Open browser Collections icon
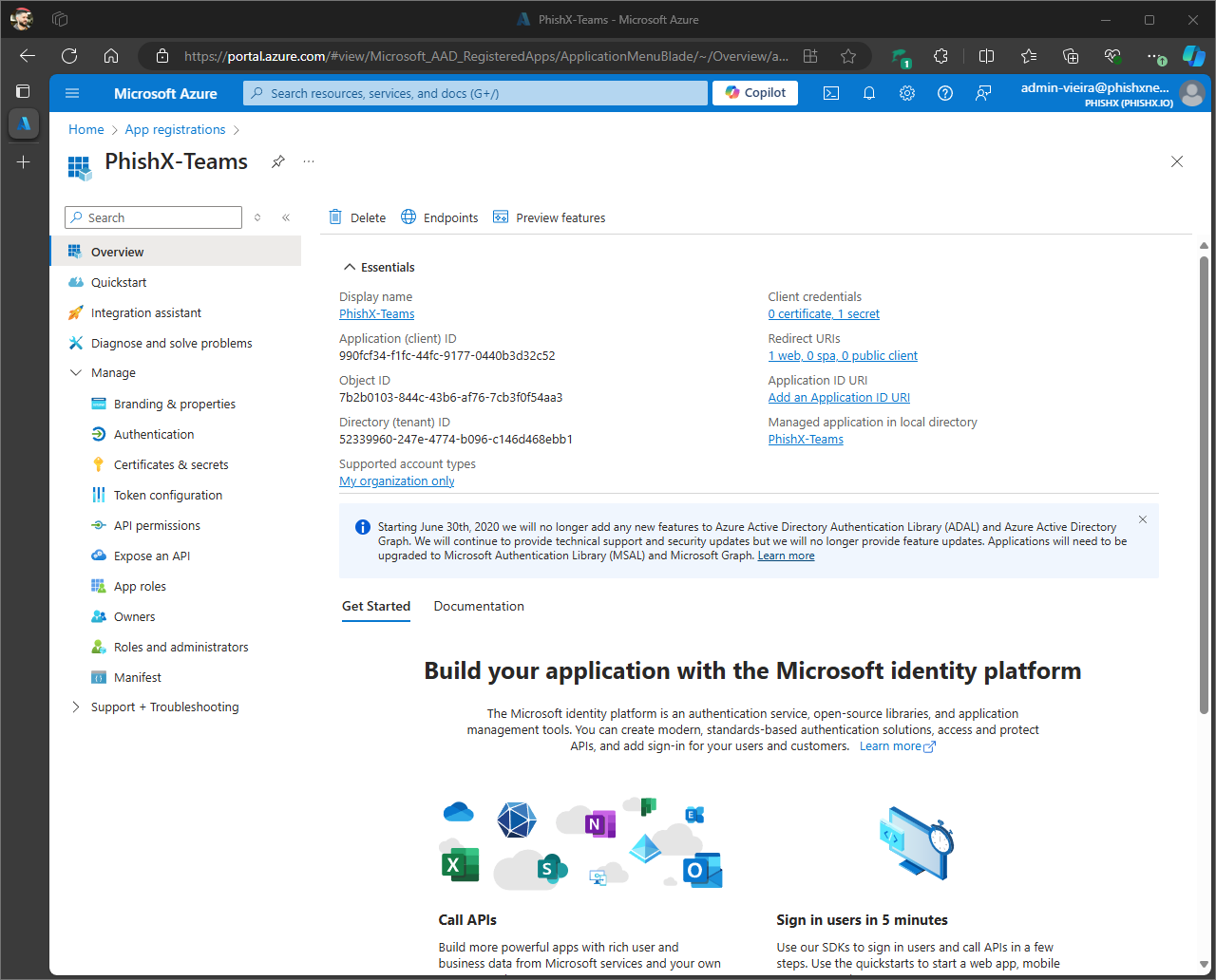Viewport: 1216px width, 980px height. 1071,56
